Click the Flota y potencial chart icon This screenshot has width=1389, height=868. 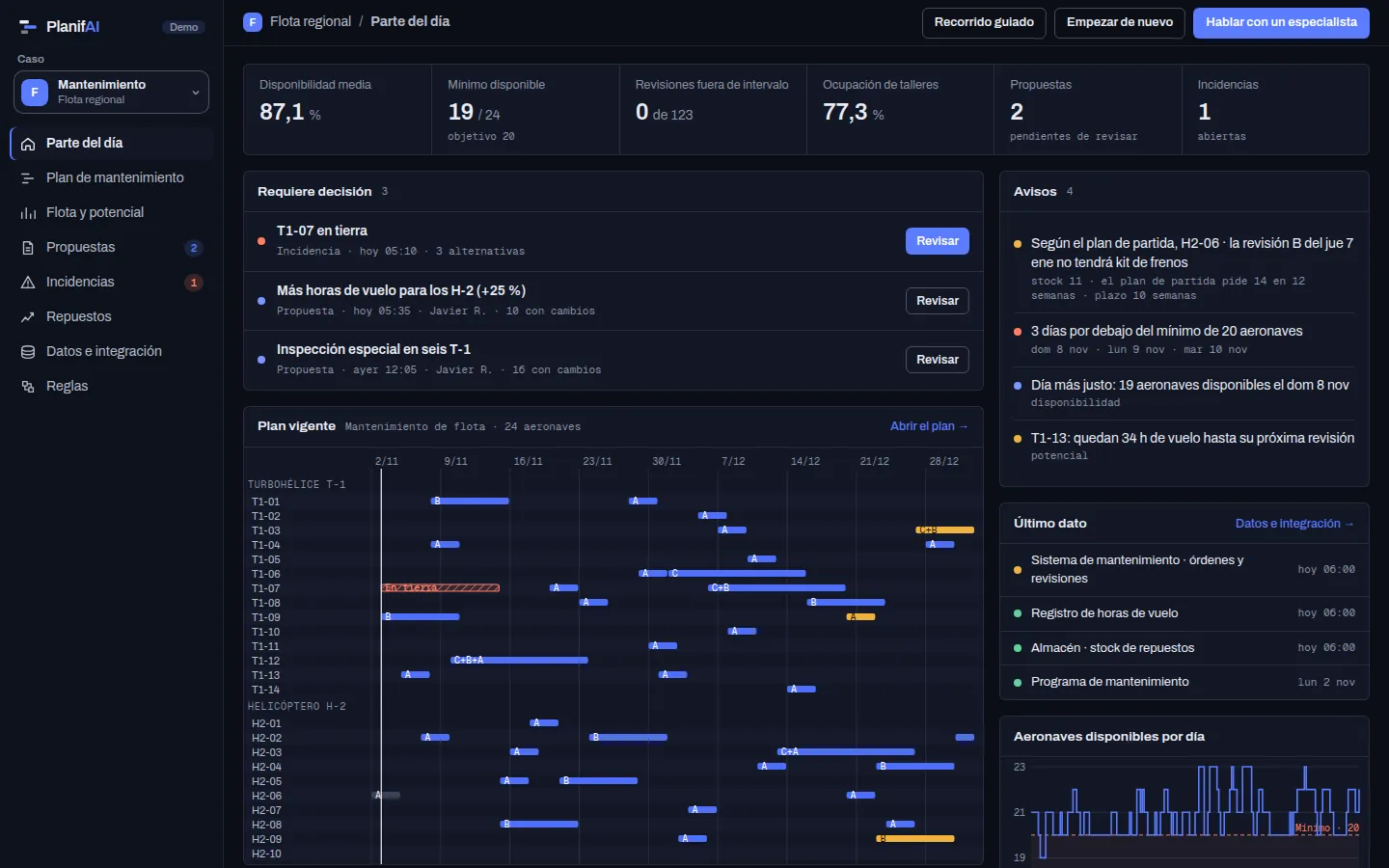(28, 213)
